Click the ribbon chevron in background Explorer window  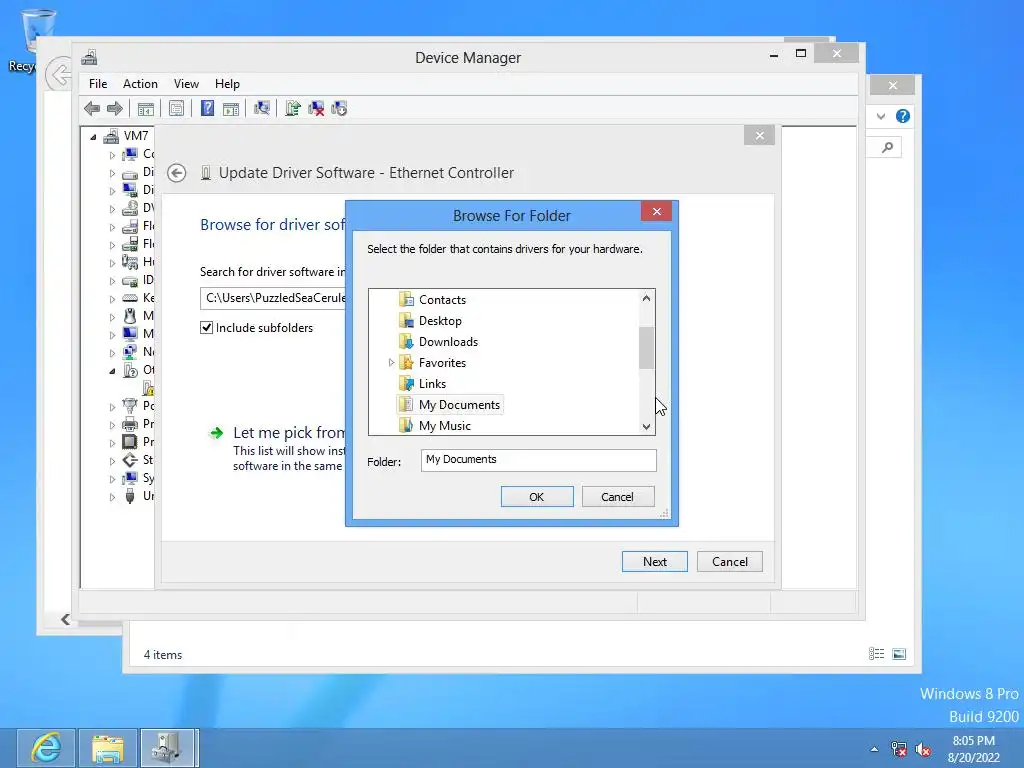tap(881, 116)
